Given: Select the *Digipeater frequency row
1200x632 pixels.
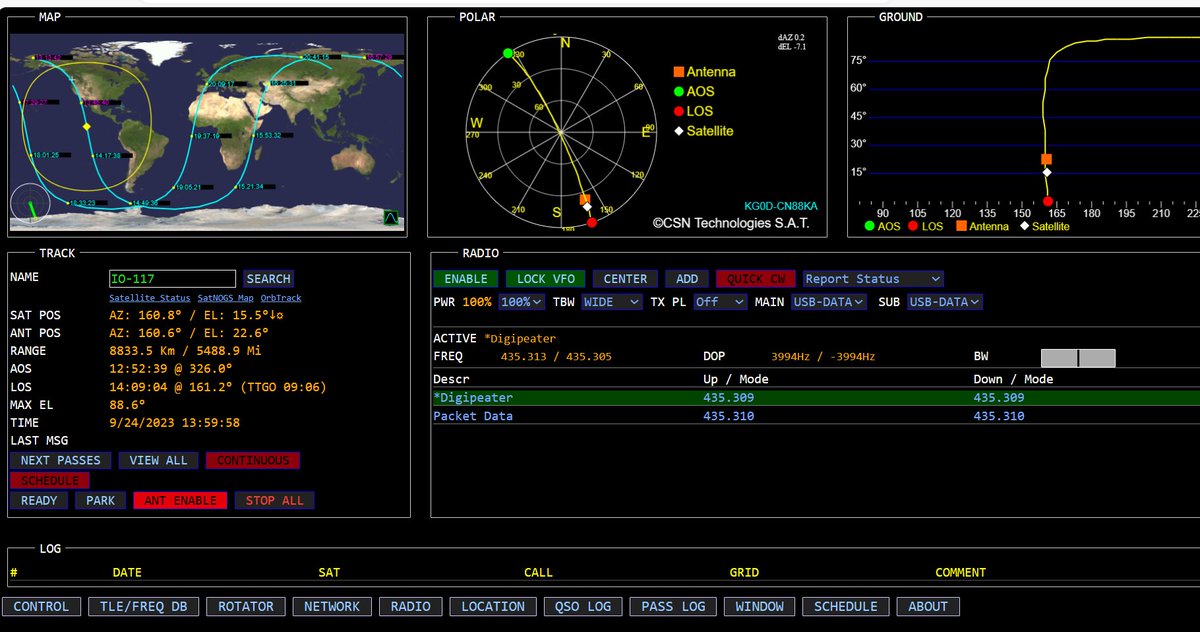Looking at the screenshot, I should [x=815, y=398].
